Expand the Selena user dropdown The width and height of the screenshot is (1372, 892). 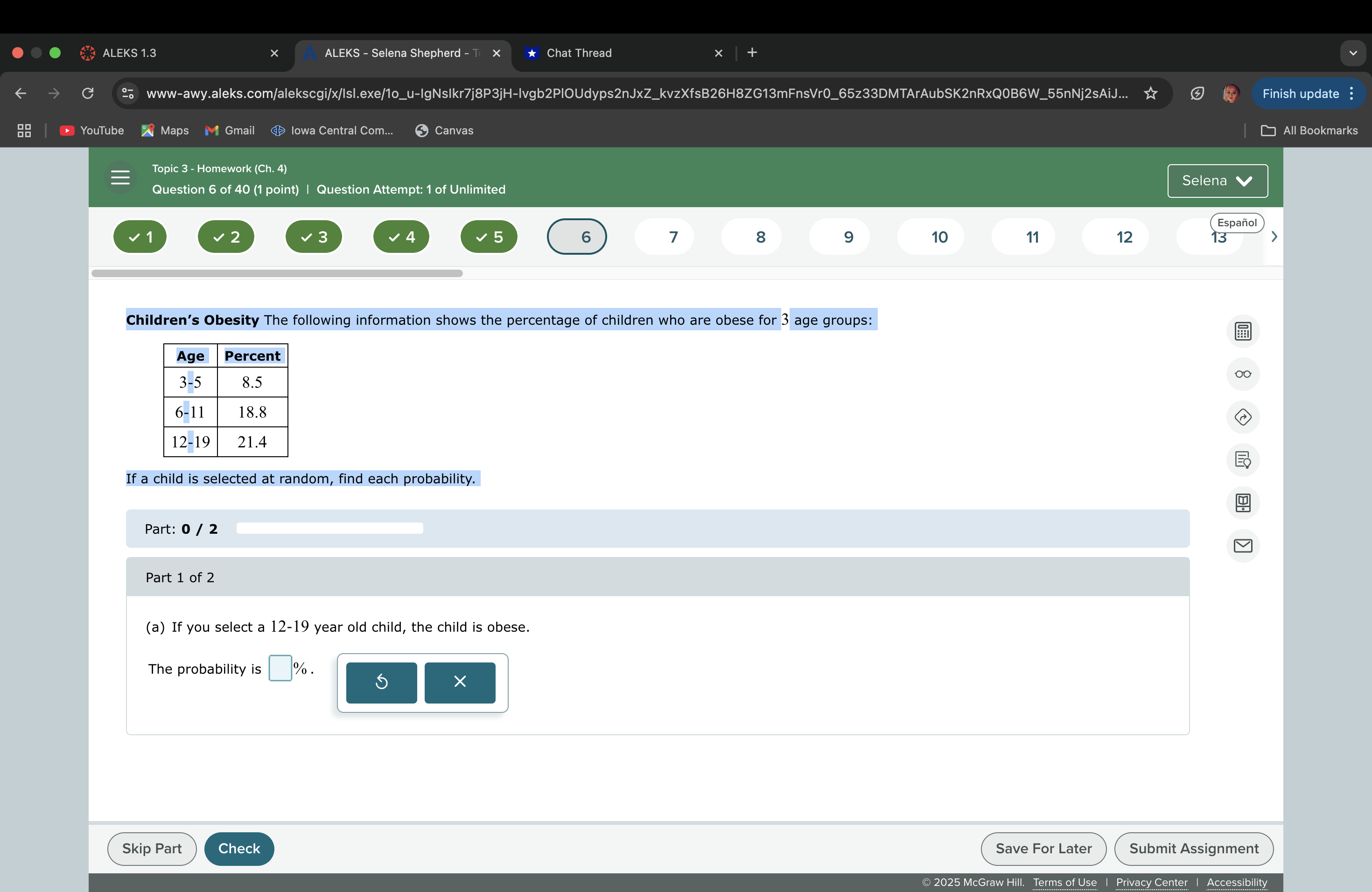[x=1217, y=181]
